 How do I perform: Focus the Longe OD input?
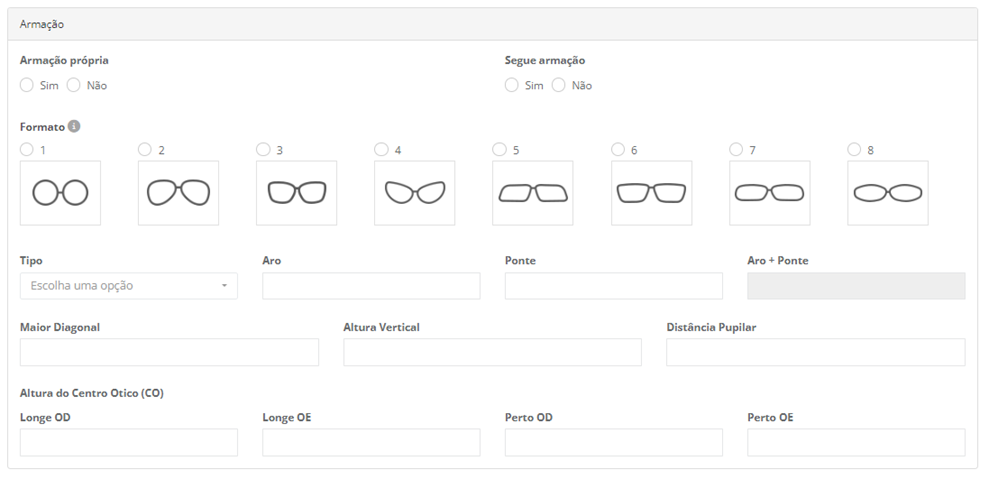click(129, 442)
